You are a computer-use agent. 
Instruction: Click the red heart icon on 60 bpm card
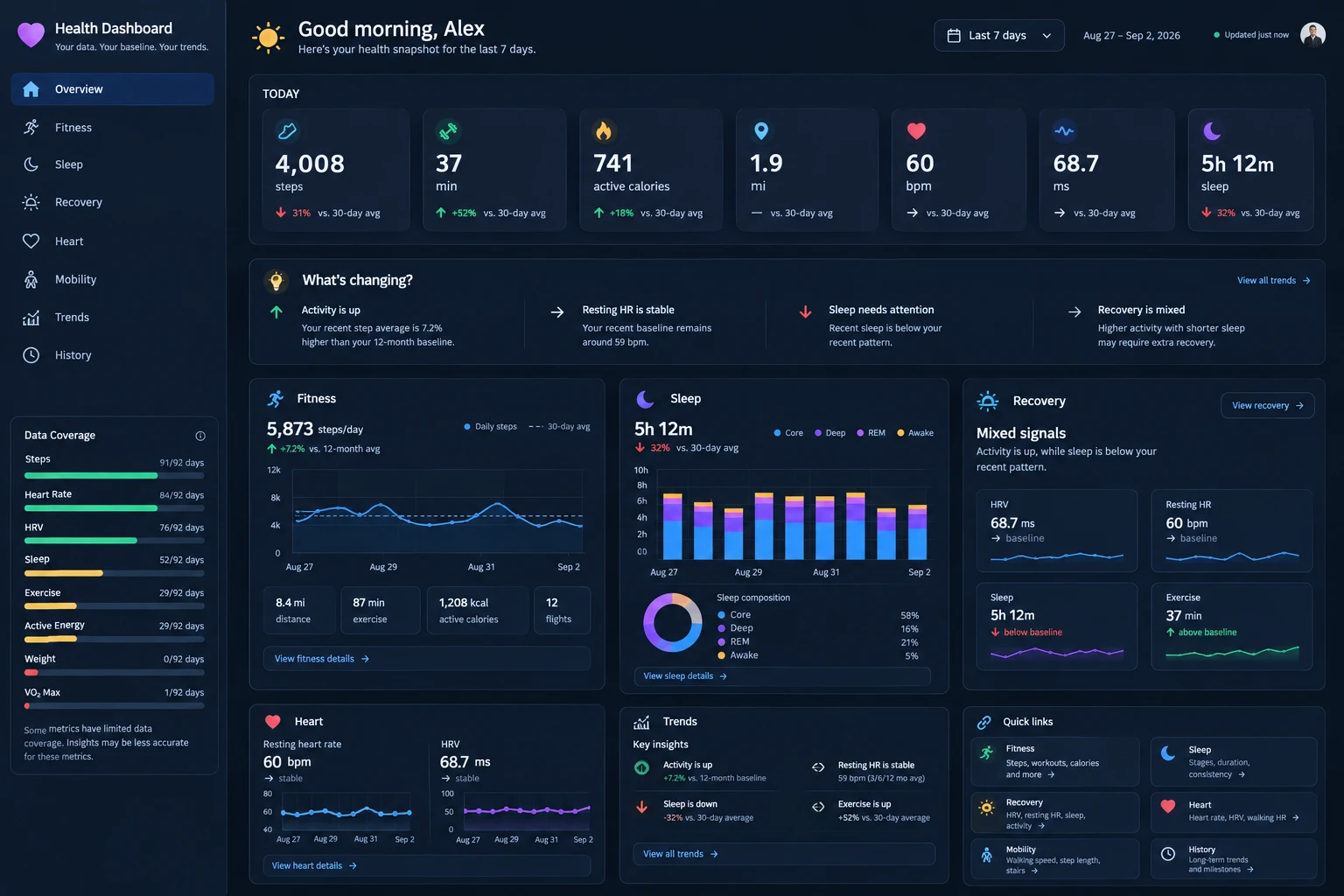coord(916,131)
